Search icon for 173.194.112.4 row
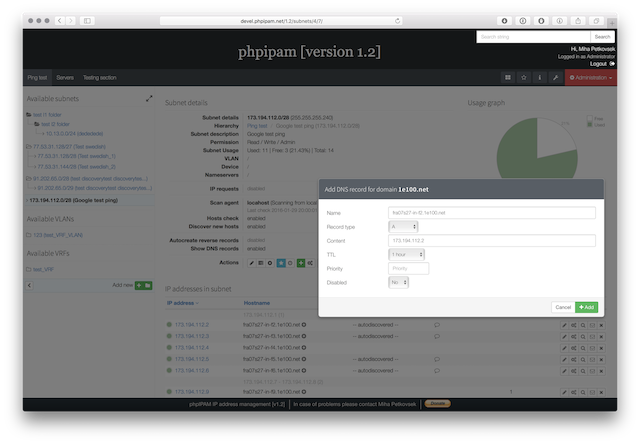This screenshot has height=444, width=640. pos(583,348)
